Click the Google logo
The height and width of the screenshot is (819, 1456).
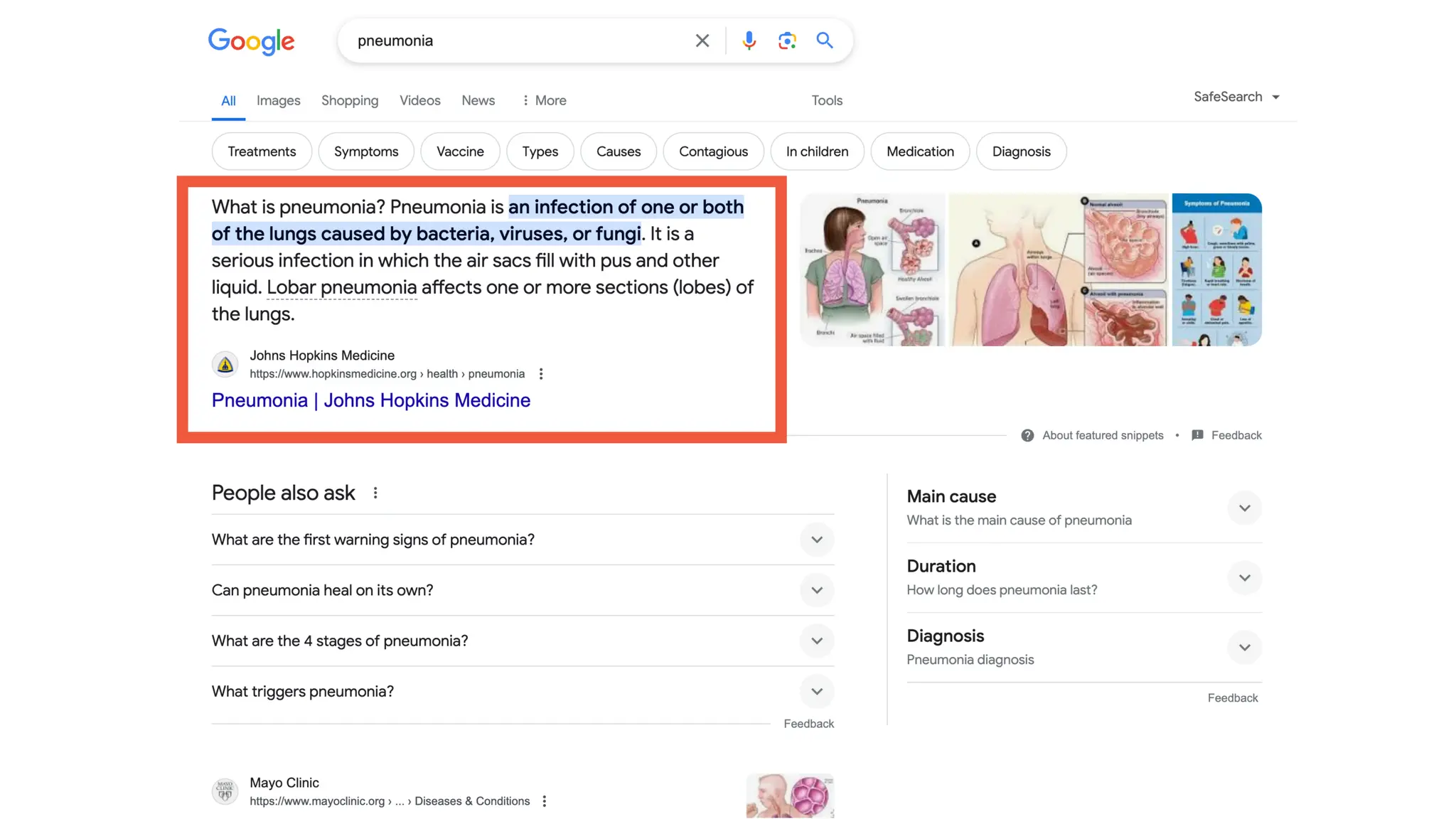coord(251,42)
